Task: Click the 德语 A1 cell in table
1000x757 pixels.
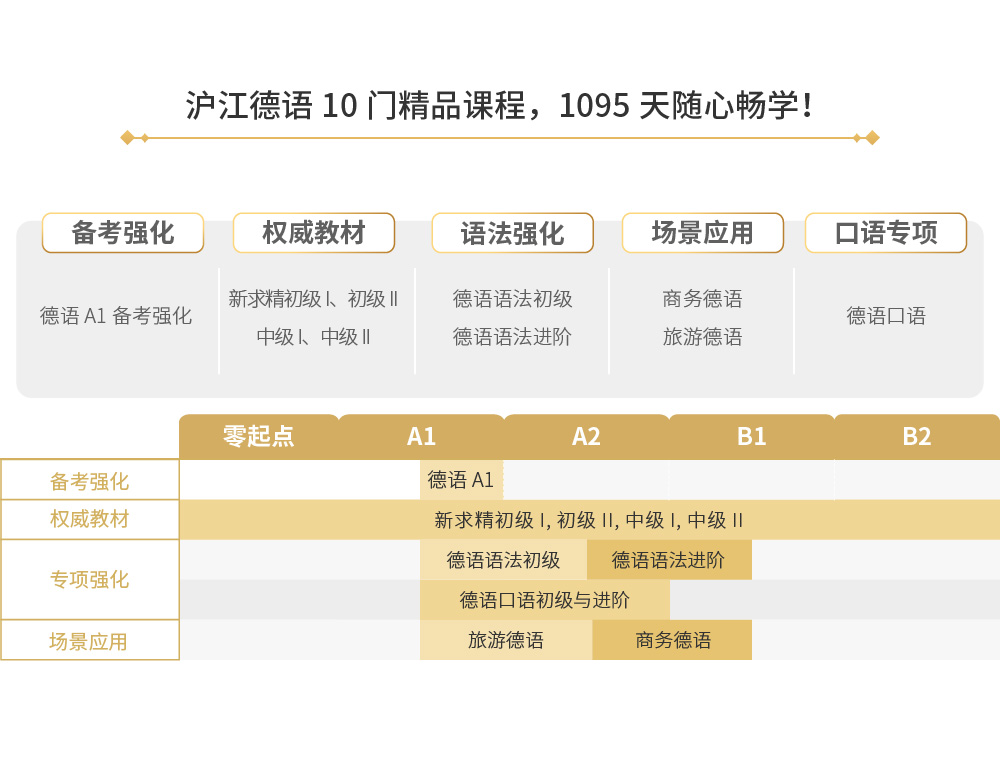Action: coord(461,480)
